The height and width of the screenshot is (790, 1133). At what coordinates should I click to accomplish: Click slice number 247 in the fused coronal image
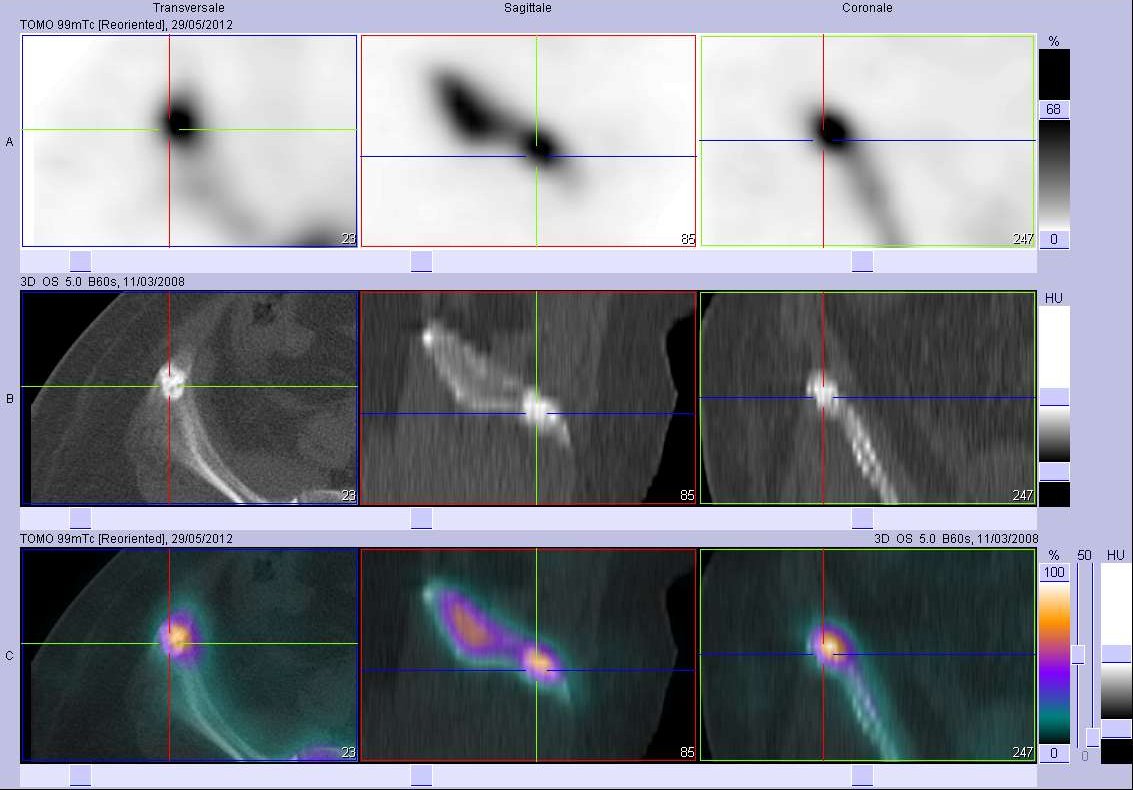[1022, 752]
